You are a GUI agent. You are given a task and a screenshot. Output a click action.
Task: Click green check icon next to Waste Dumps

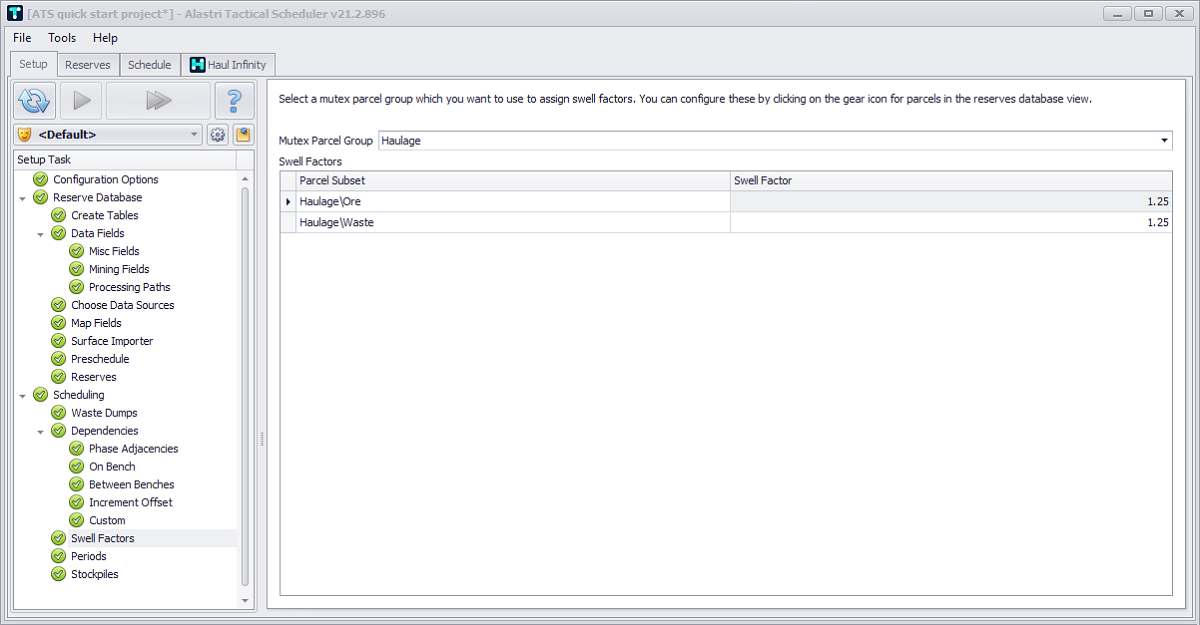tap(59, 413)
